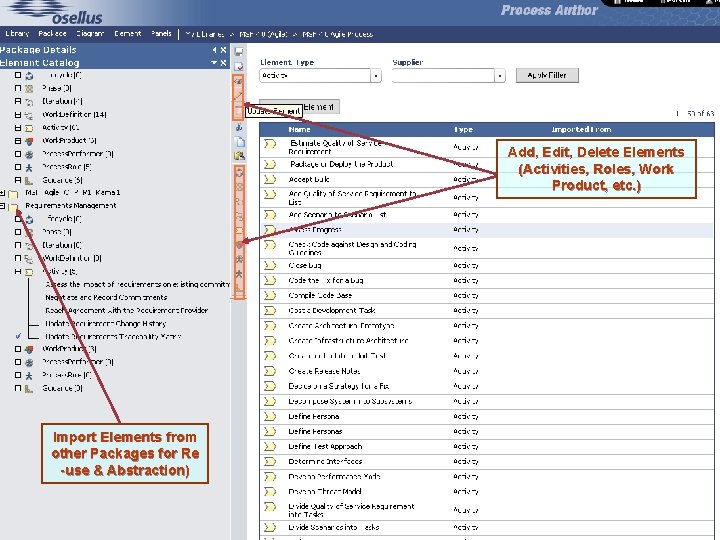Viewport: 720px width, 540px height.
Task: Click the View Element eye icon
Action: [x=239, y=81]
